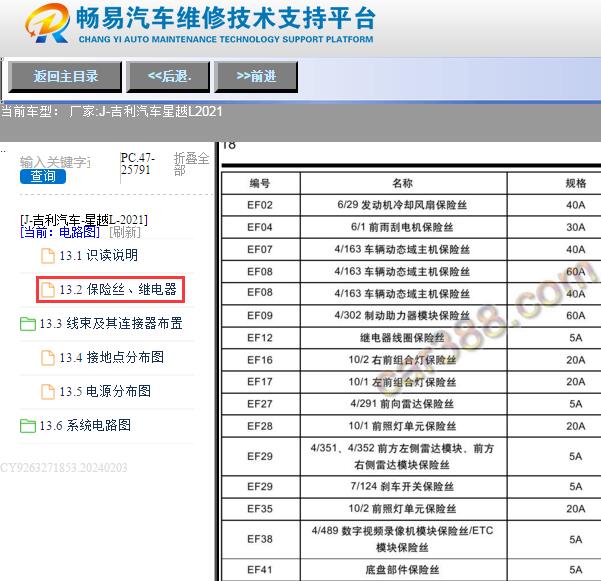601x581 pixels.
Task: Click the EF09 cell
Action: pos(260,316)
